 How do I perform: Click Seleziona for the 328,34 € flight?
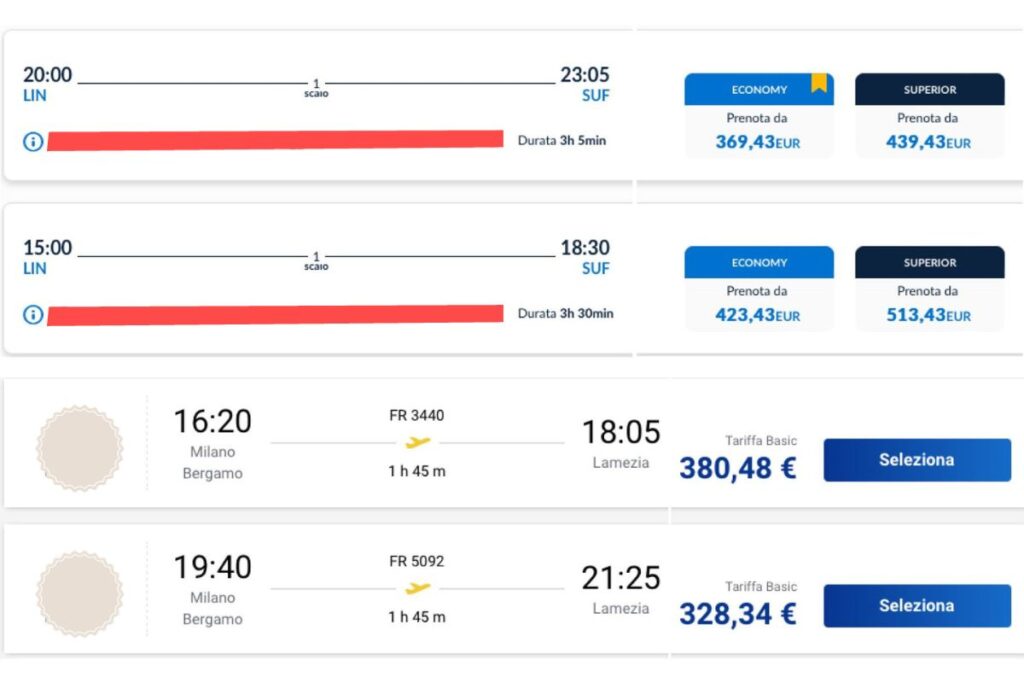click(x=917, y=605)
